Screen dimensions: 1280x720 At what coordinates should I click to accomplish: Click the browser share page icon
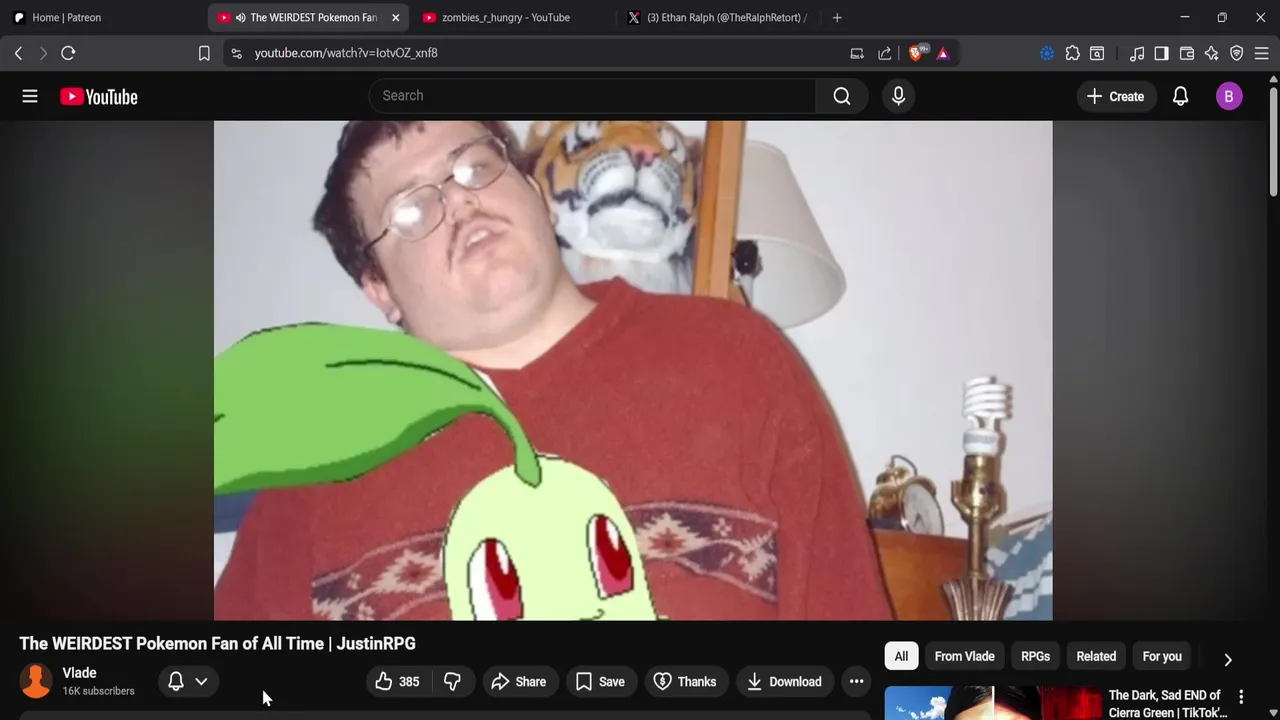885,53
